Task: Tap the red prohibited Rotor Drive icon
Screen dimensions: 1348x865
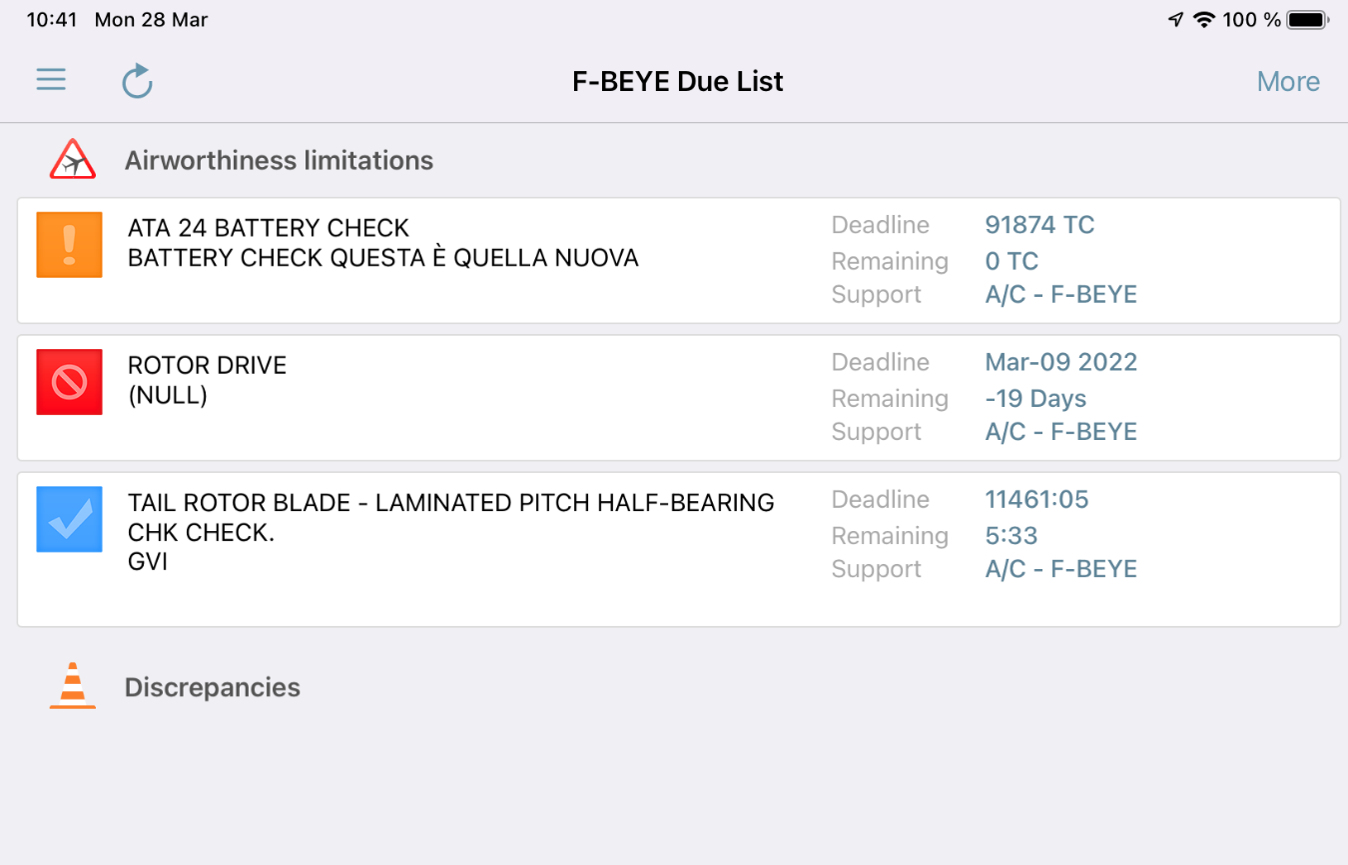Action: click(x=69, y=381)
